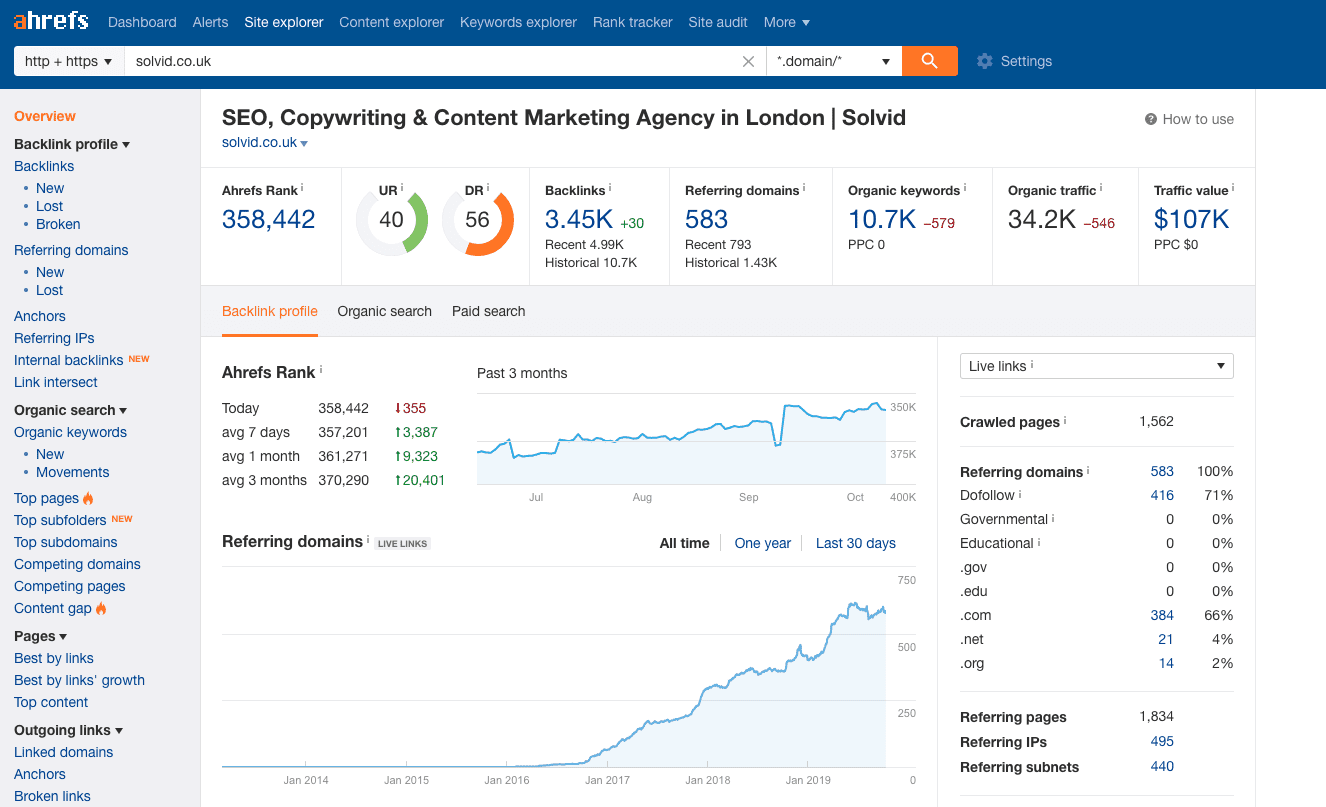This screenshot has height=807, width=1326.
Task: Open the http + https protocol dropdown
Action: 69,61
